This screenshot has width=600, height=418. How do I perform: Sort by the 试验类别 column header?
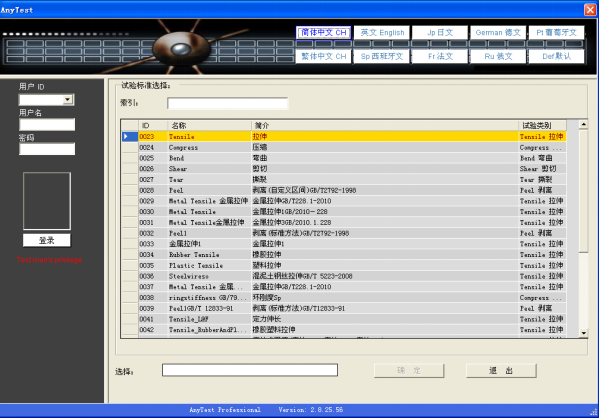click(547, 125)
